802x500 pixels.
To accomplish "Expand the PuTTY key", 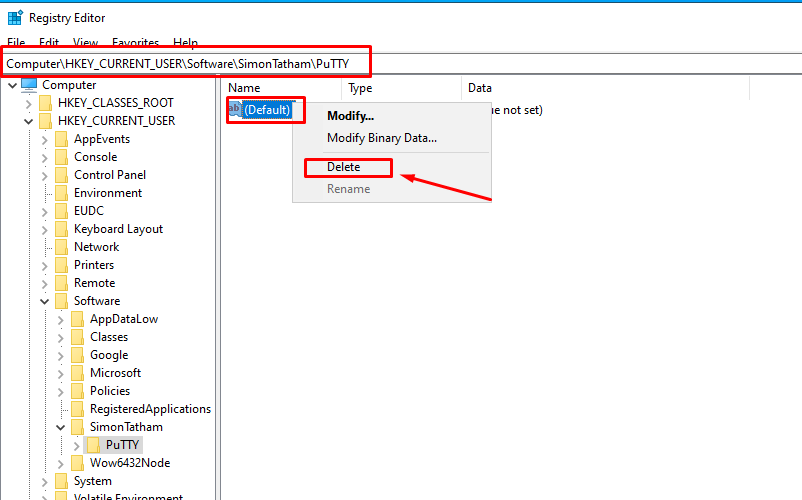I will tap(77, 446).
